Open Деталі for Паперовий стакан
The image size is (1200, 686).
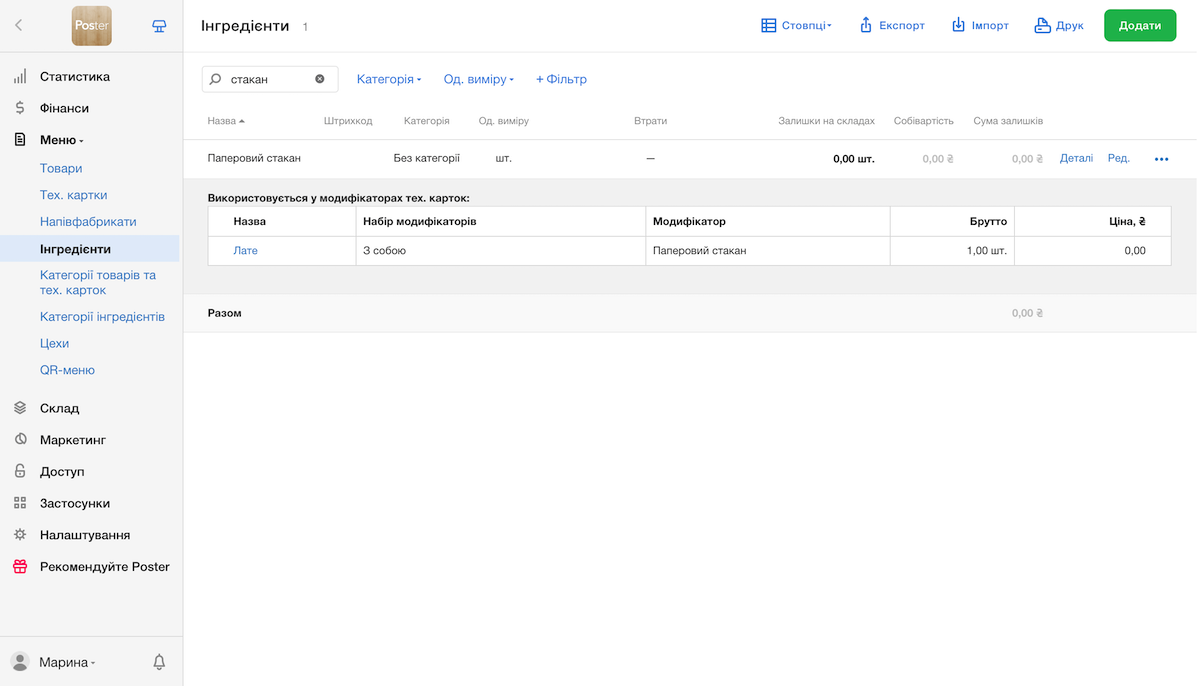click(1076, 158)
